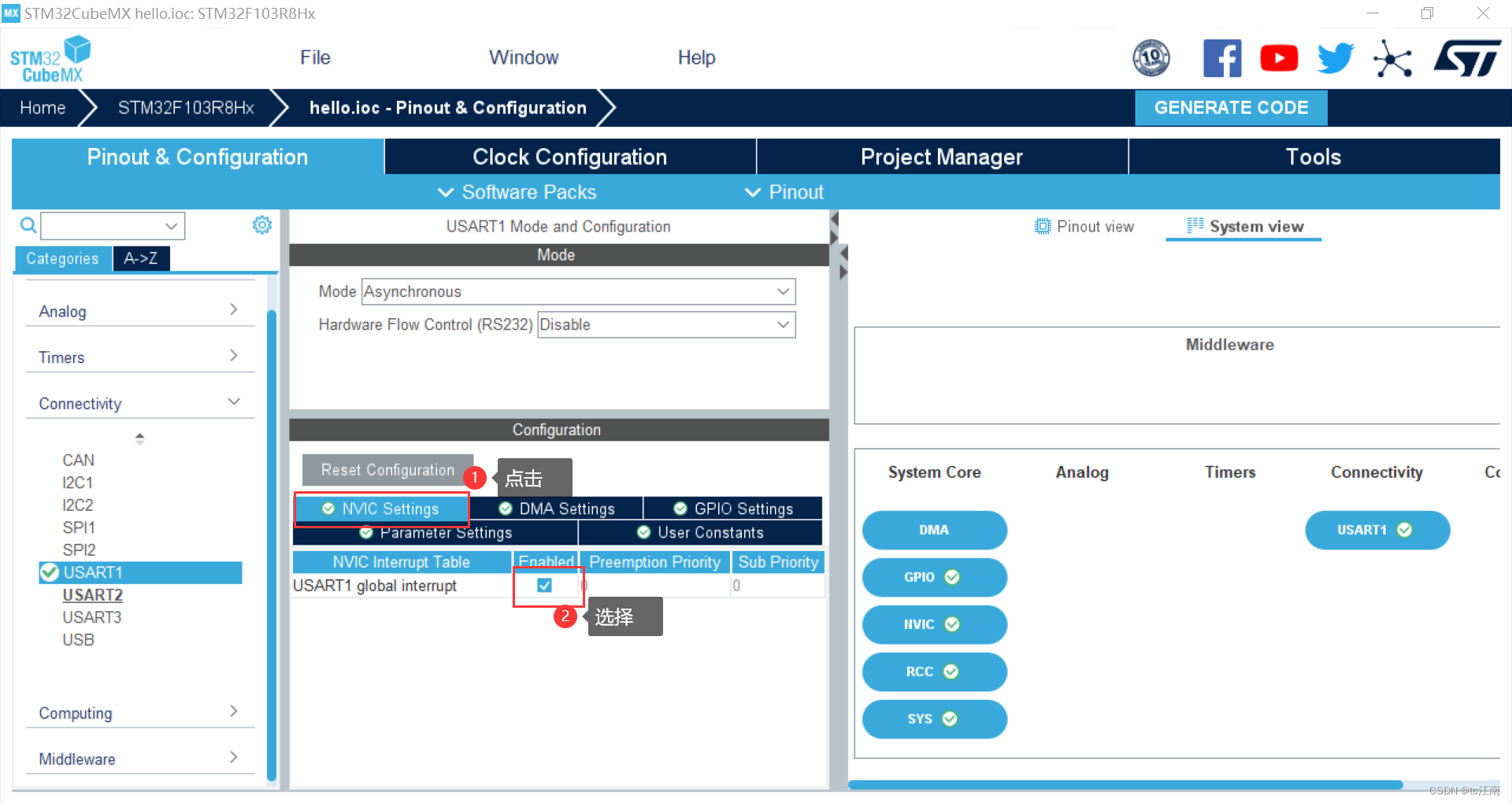Screen dimensions: 1512x803
Task: Open the ST 10-year anniversary badge icon
Action: [x=1151, y=58]
